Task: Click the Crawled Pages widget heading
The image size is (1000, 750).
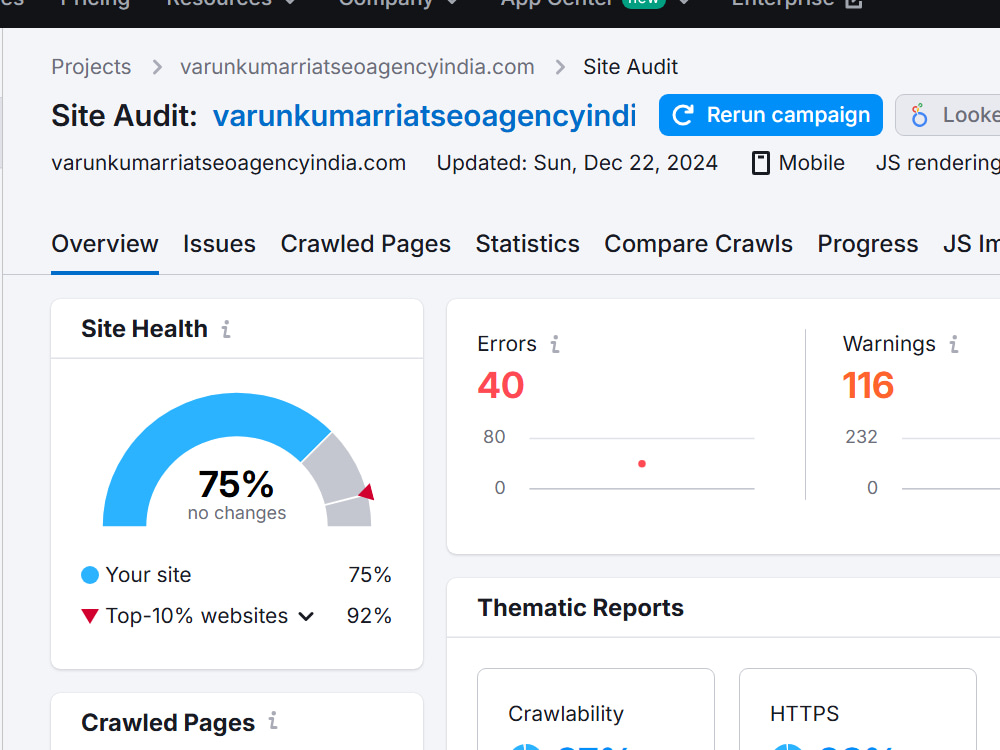Action: pos(168,723)
